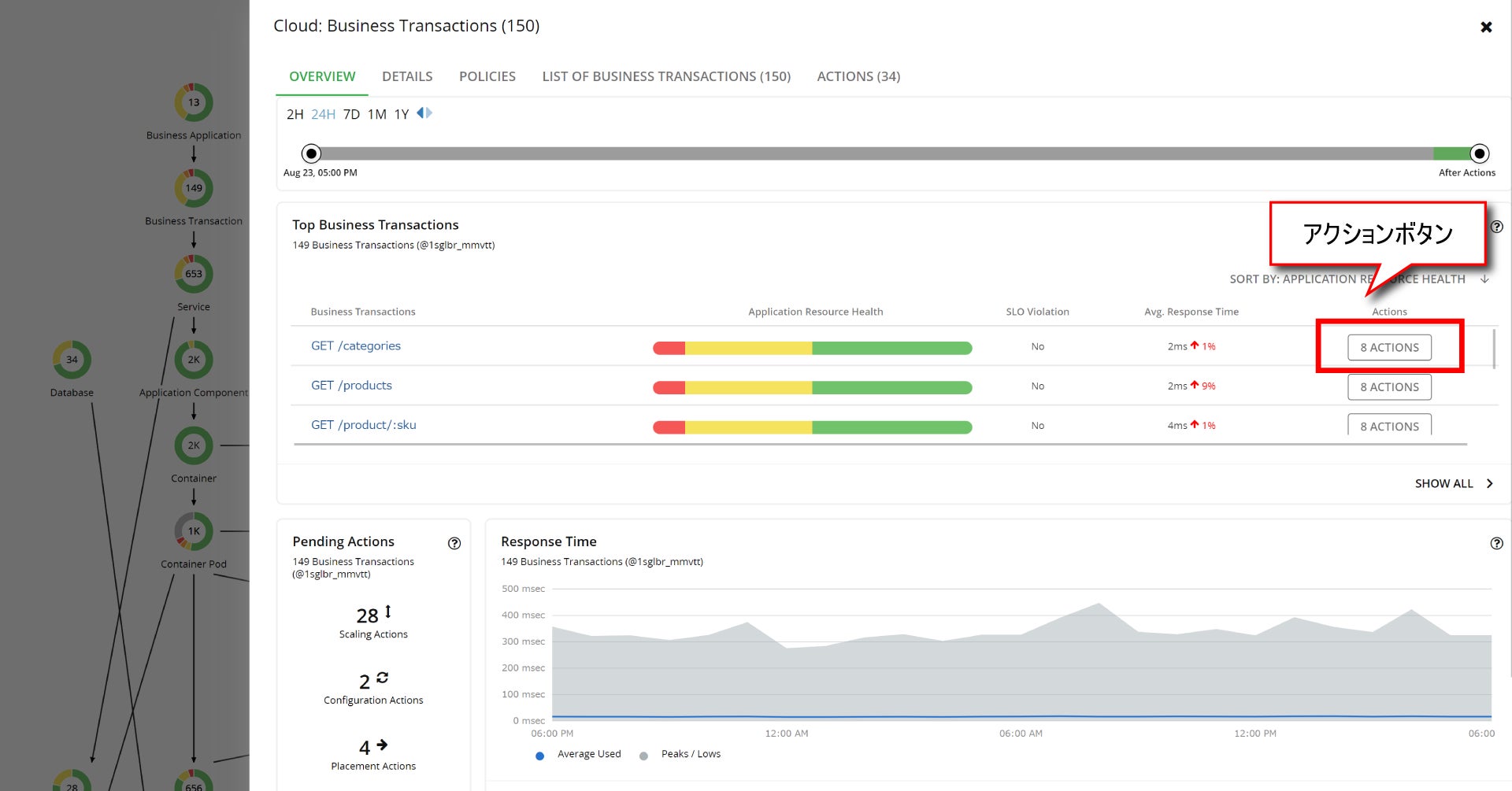Open Sort By Application Resource Health selector
This screenshot has width=1512, height=791.
click(1347, 279)
